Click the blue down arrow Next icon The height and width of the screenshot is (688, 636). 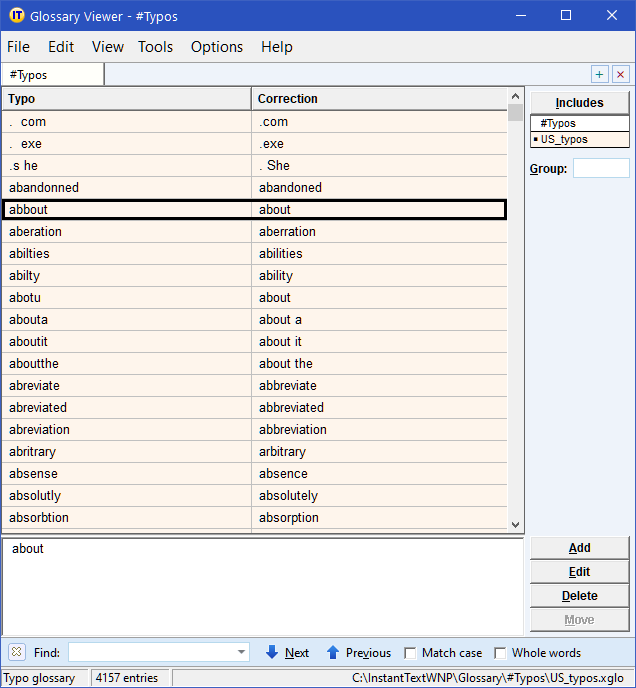[x=272, y=652]
